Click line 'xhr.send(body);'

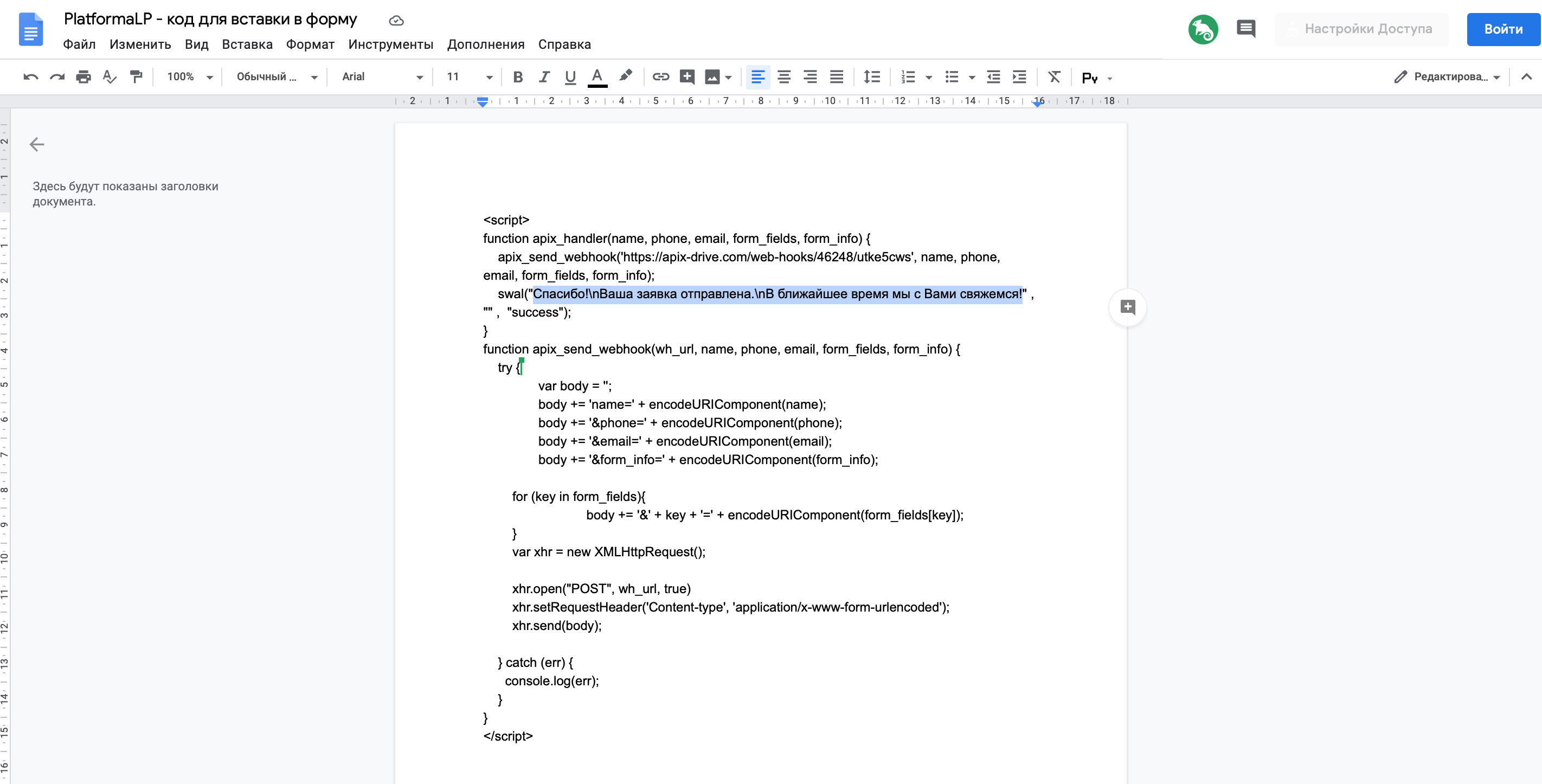557,625
